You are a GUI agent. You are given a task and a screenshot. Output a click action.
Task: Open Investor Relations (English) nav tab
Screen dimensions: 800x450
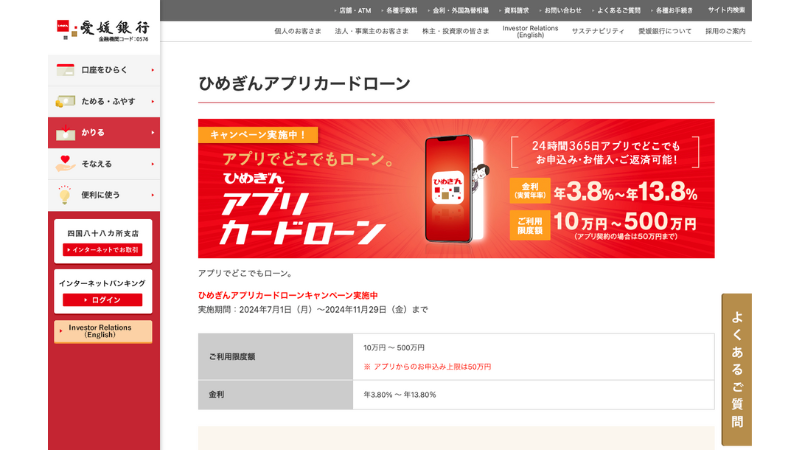(530, 32)
